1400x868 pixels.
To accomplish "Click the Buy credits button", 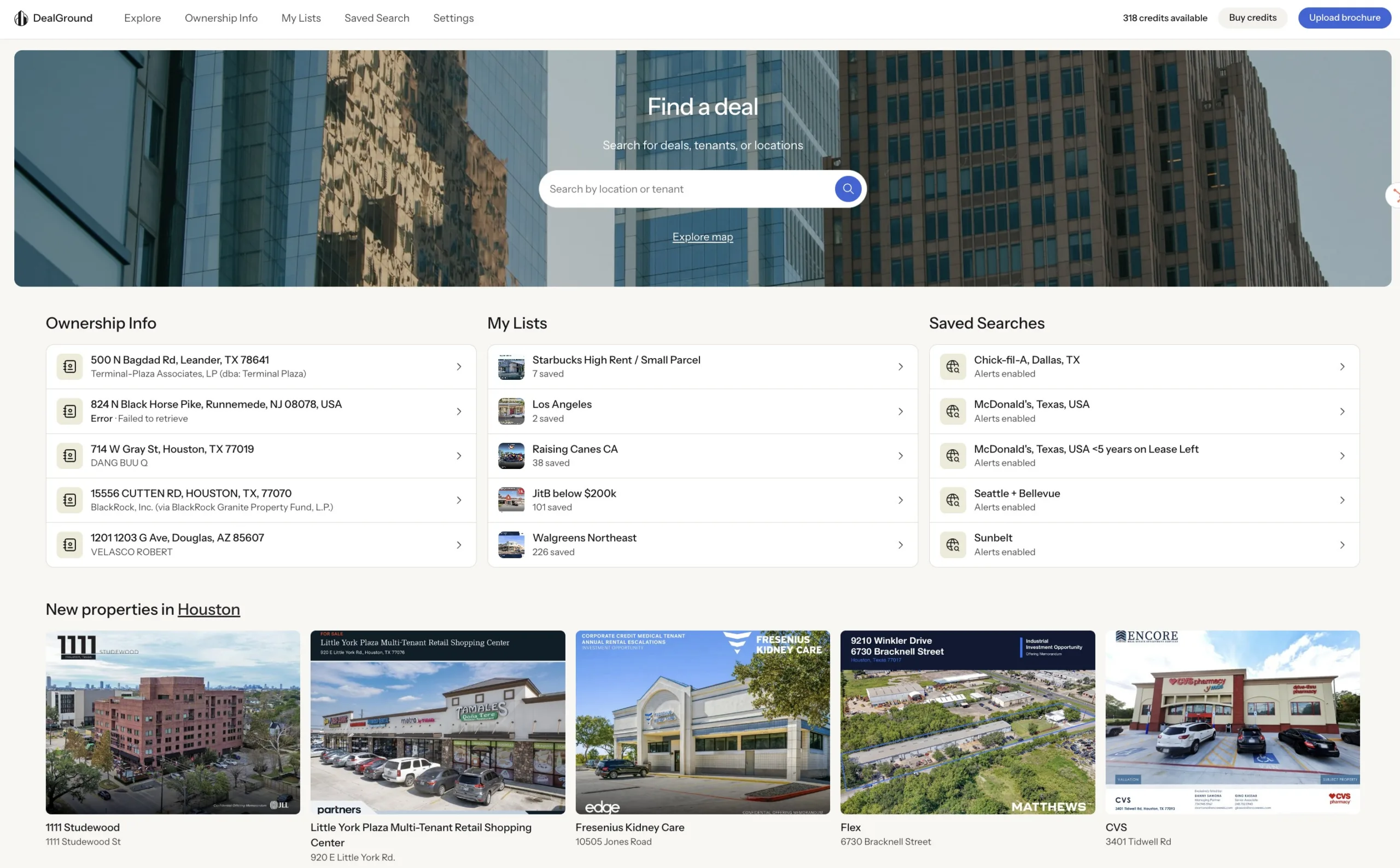I will 1252,17.
